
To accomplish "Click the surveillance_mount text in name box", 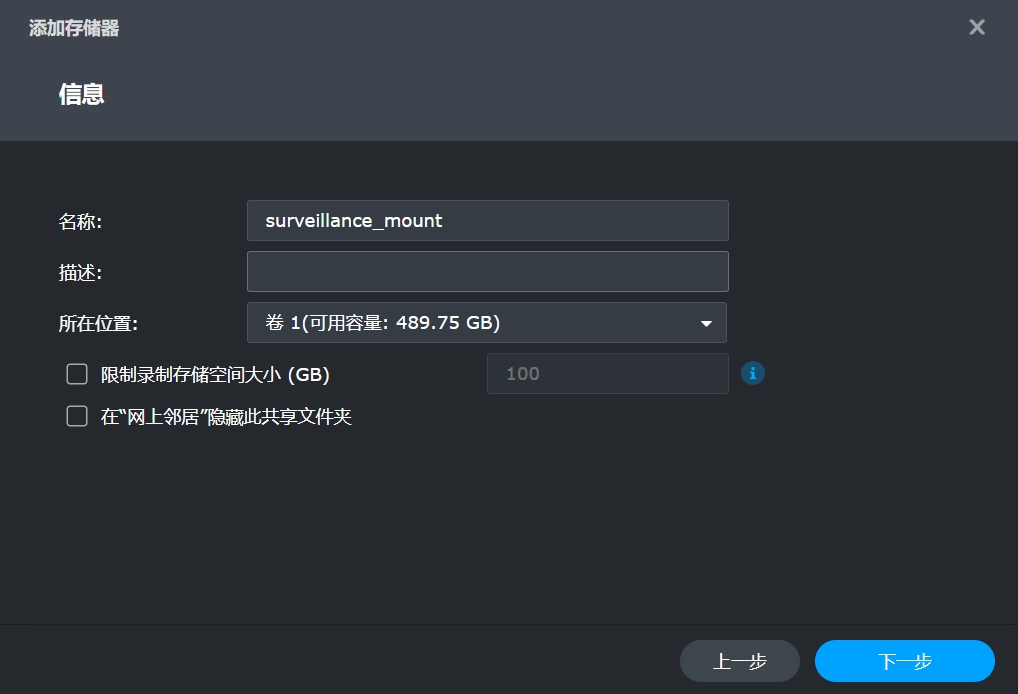I will pos(354,221).
